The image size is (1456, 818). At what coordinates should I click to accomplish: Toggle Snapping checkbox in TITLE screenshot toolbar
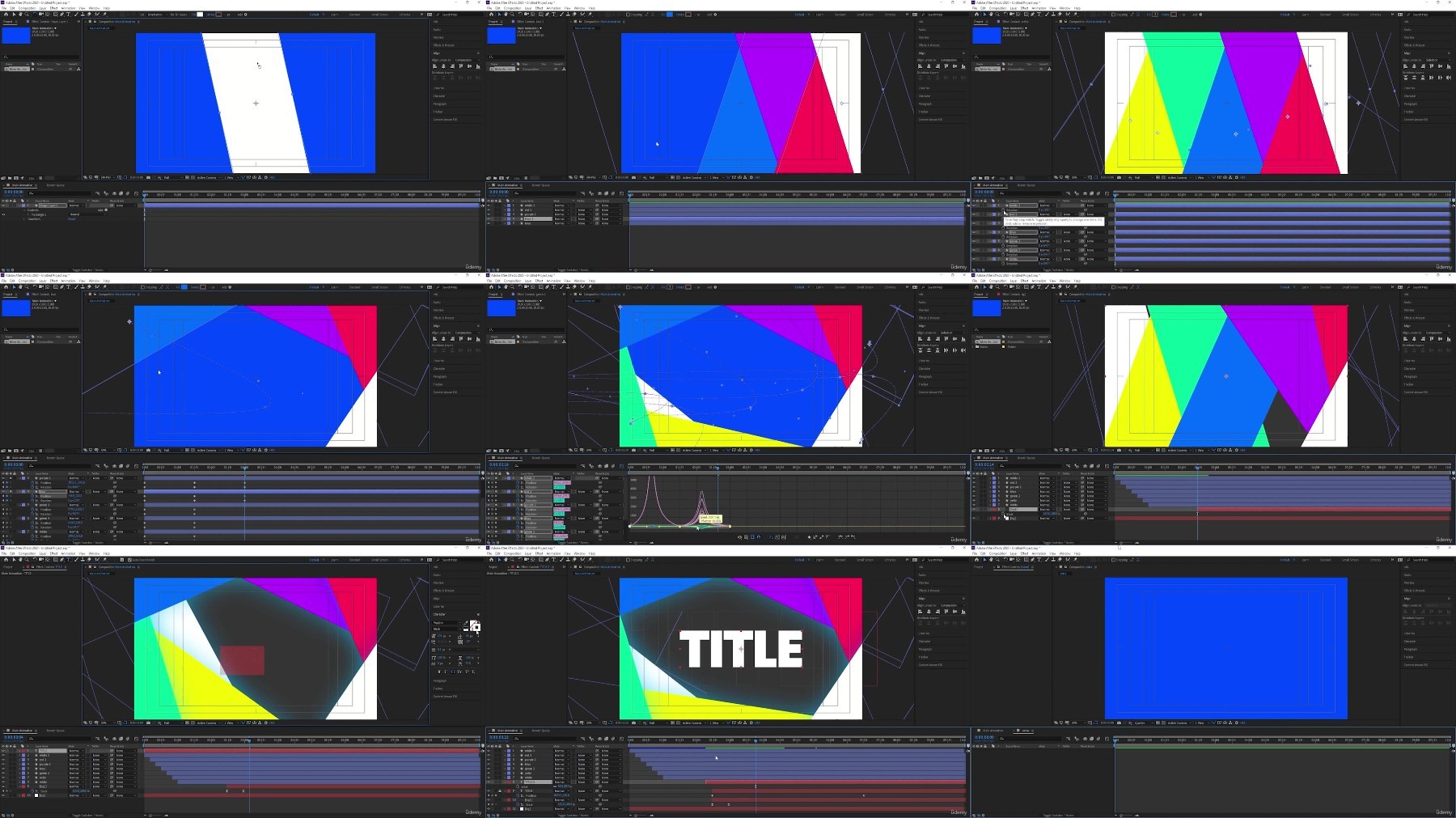coord(628,559)
